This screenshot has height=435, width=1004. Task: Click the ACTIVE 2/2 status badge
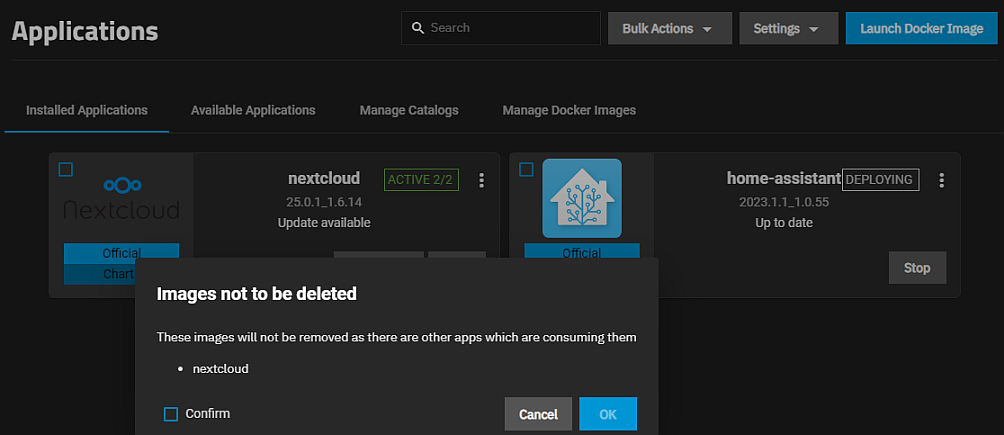421,180
